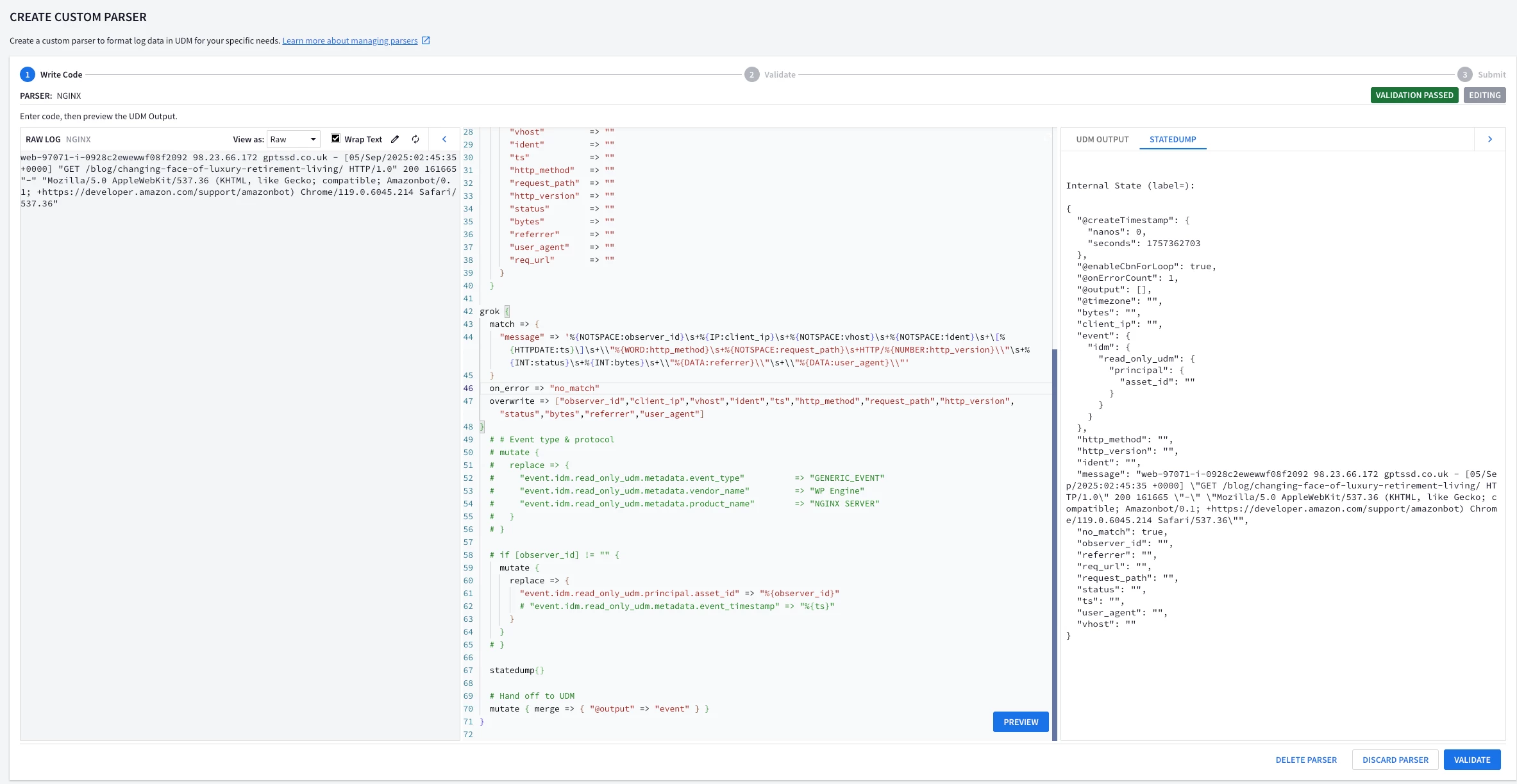The image size is (1517, 784).
Task: Click the pencil edit raw log icon
Action: pyautogui.click(x=395, y=139)
